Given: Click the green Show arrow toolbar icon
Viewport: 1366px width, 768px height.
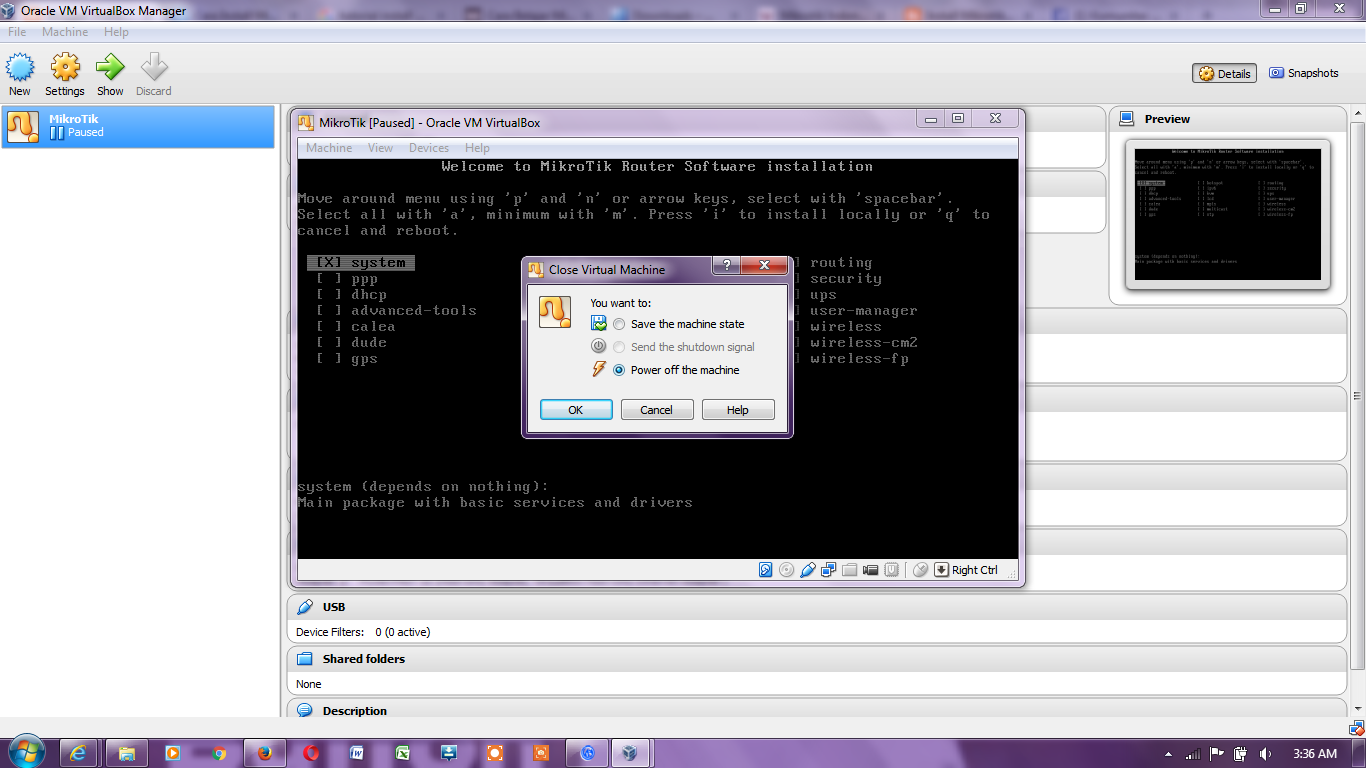Looking at the screenshot, I should (x=110, y=75).
